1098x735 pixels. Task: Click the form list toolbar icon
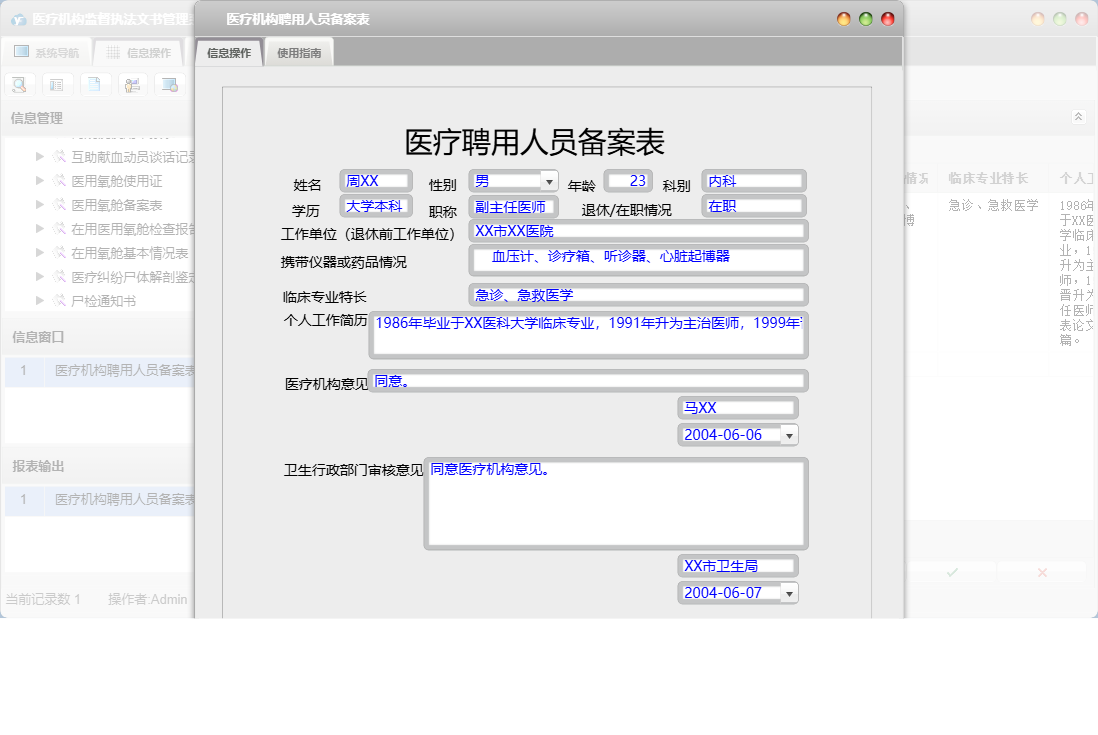pyautogui.click(x=57, y=84)
